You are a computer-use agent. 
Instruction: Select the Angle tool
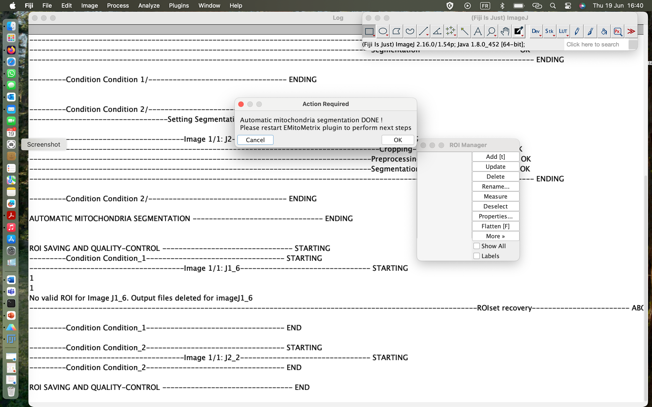pyautogui.click(x=437, y=31)
